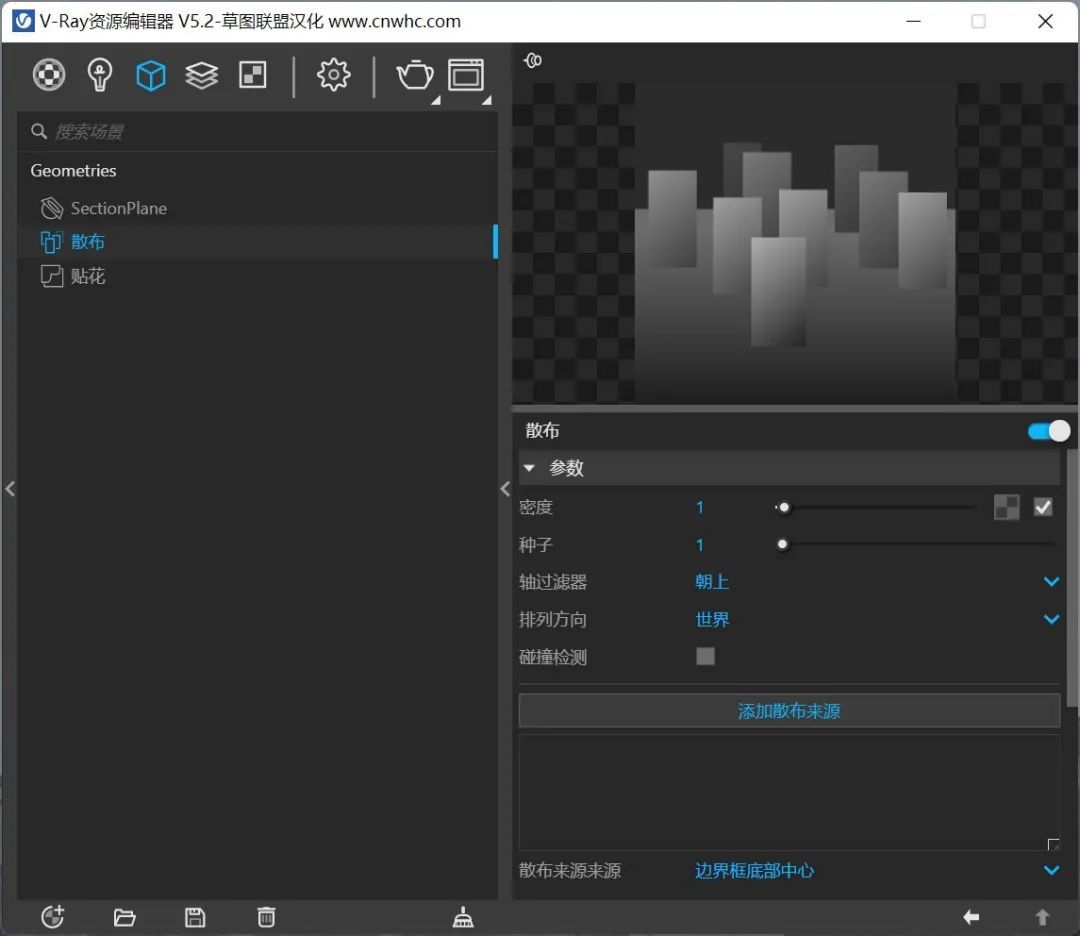Select the Geometry cube icon
The image size is (1080, 936).
151,75
